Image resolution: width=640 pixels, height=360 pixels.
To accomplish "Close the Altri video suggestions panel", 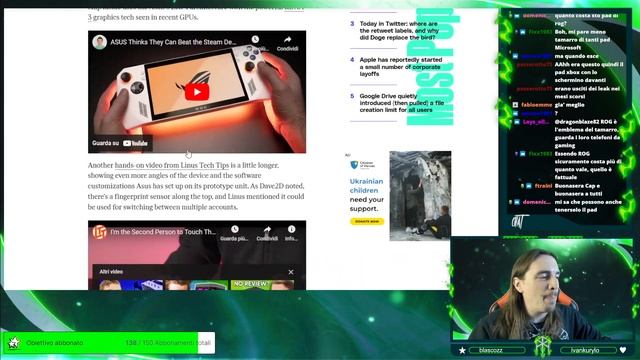I will pyautogui.click(x=291, y=272).
